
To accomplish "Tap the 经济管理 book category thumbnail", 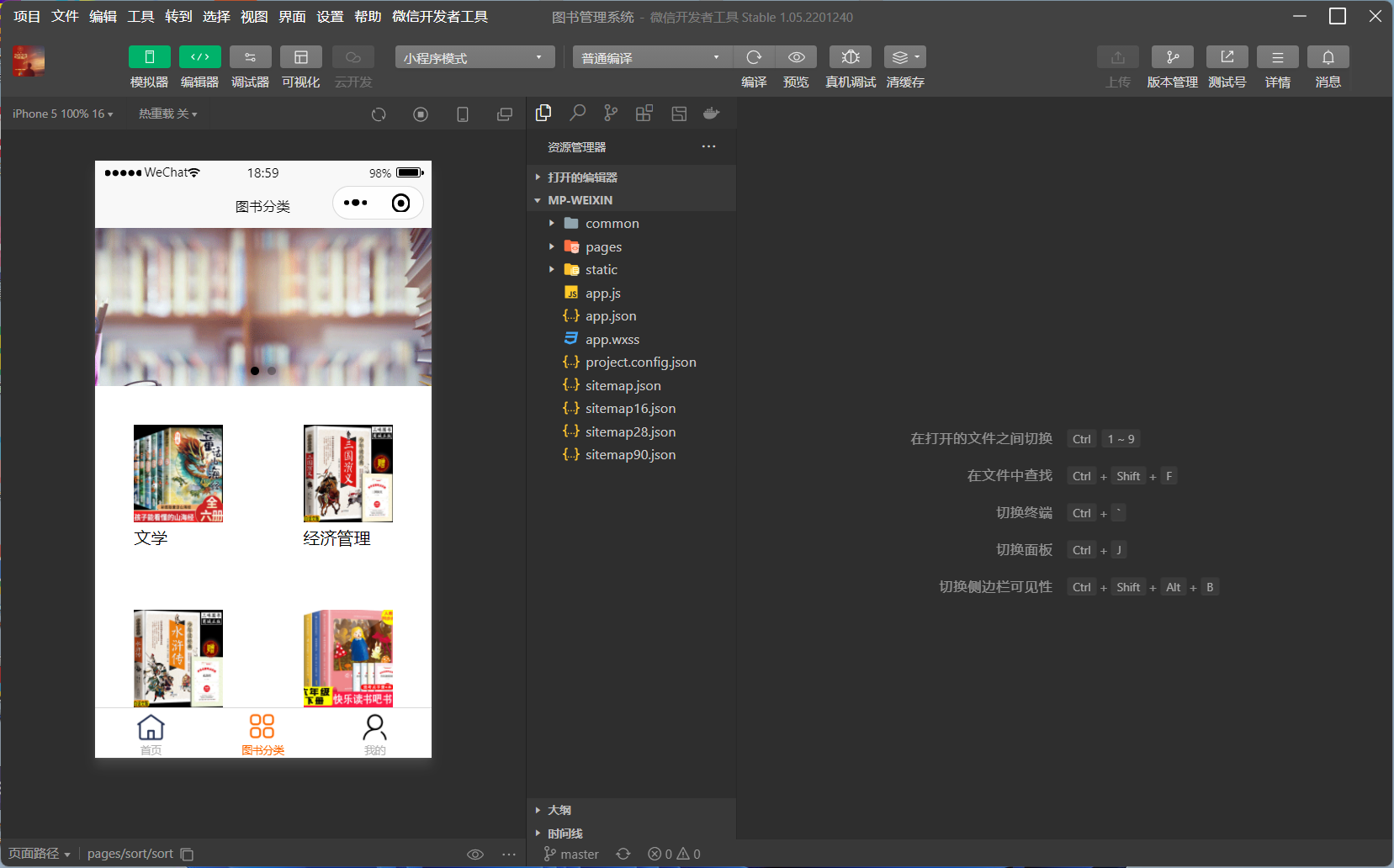I will click(347, 474).
